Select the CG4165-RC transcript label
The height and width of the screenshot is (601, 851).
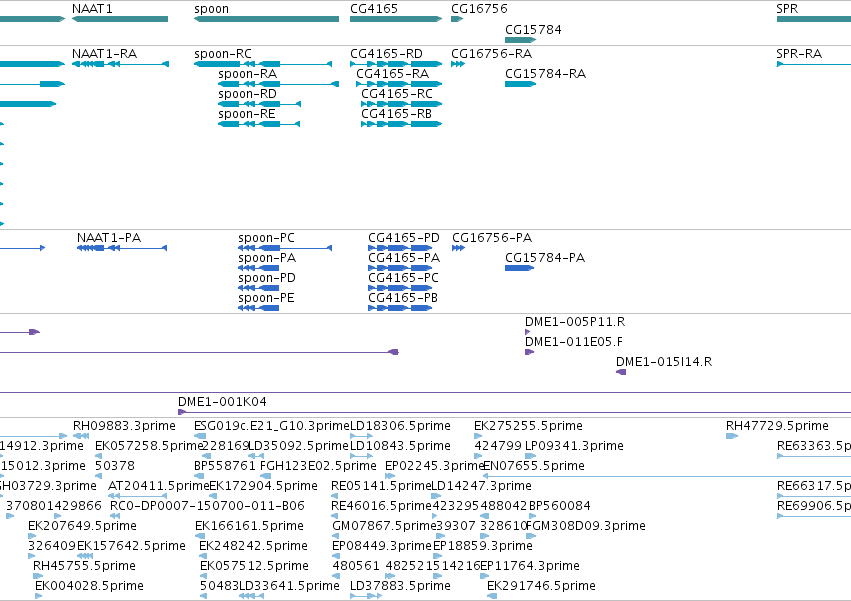point(397,94)
